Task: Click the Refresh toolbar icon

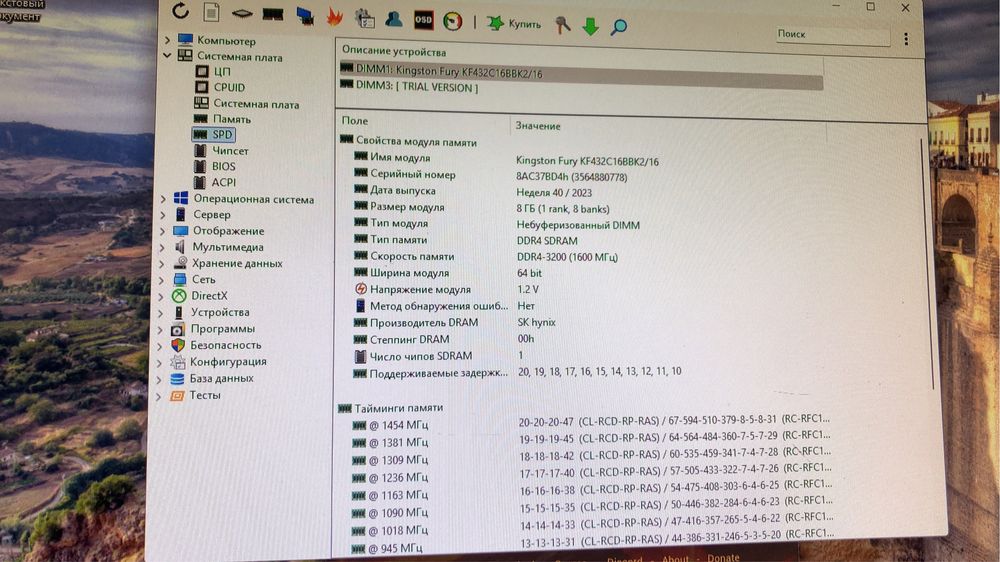Action: (x=180, y=11)
